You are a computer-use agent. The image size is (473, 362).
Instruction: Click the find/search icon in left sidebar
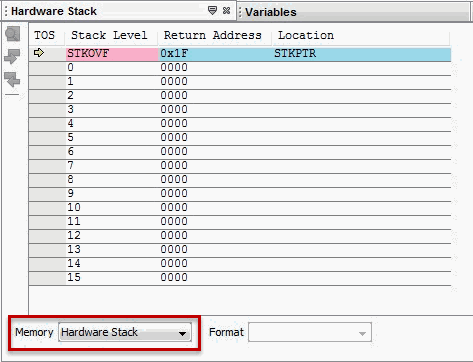12,34
